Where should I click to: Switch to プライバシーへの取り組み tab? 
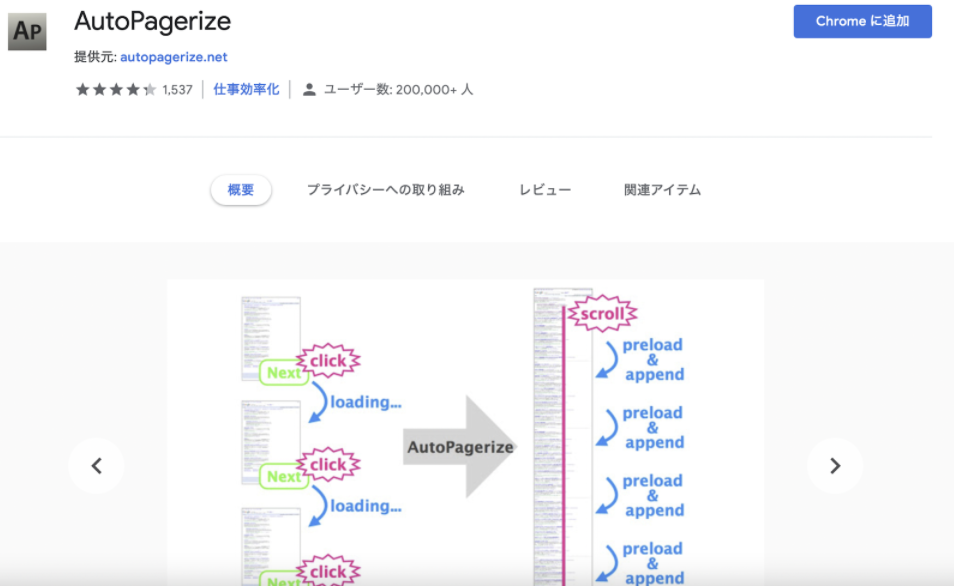click(386, 190)
